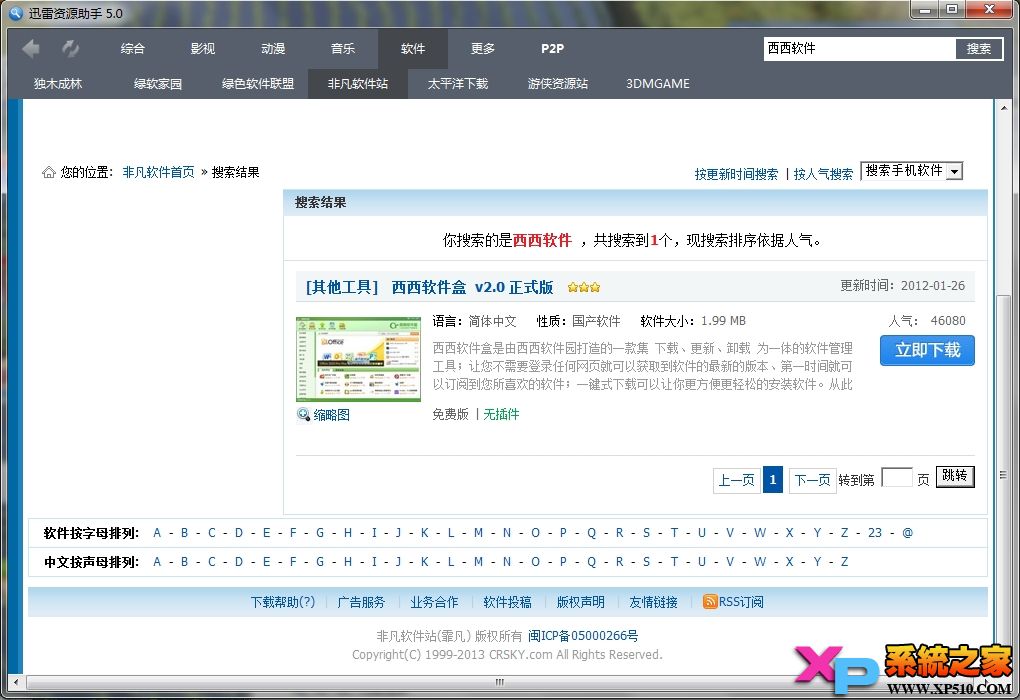This screenshot has height=700, width=1020.
Task: Open 业务合作 footer link
Action: 434,602
